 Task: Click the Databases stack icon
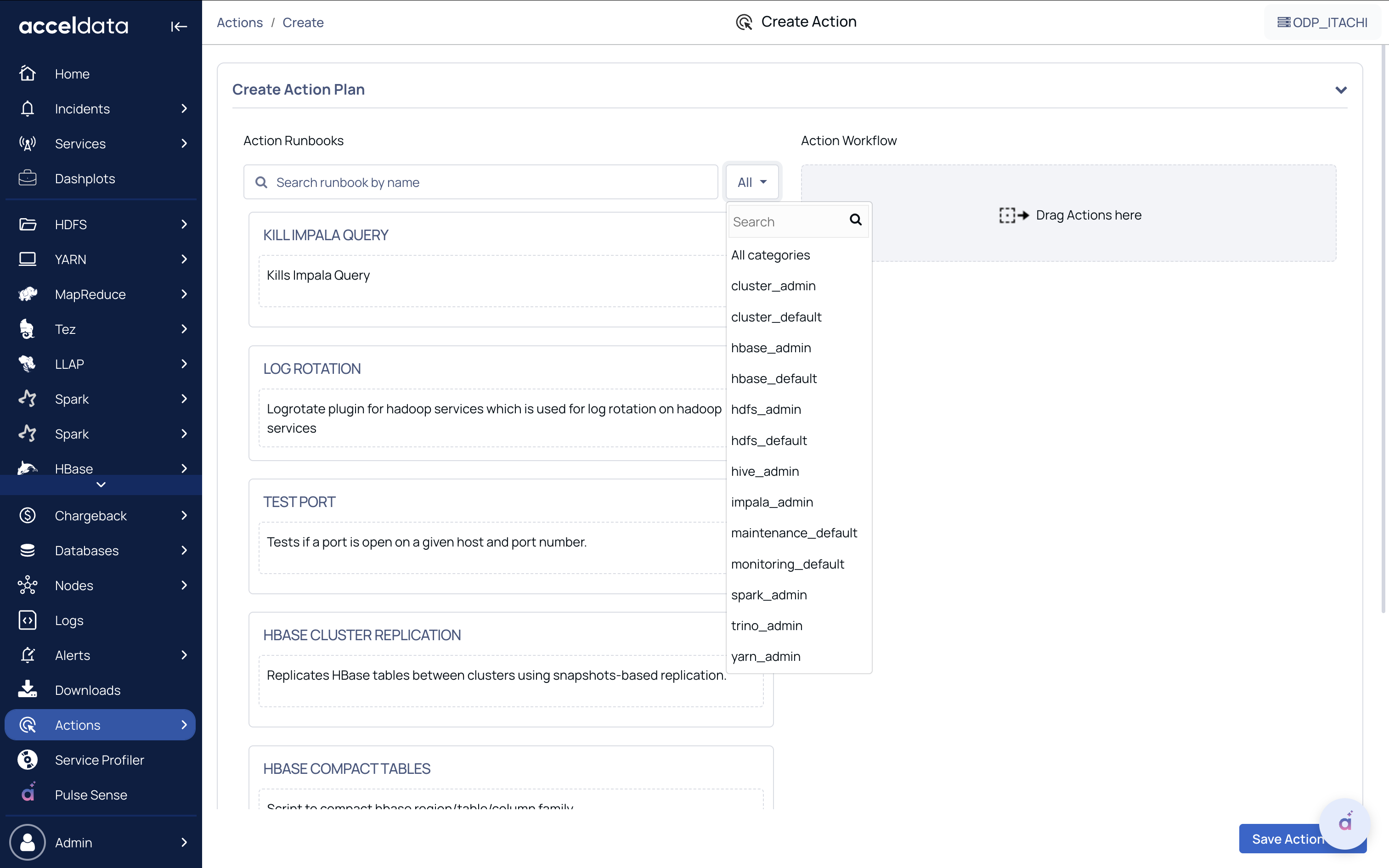tap(28, 551)
